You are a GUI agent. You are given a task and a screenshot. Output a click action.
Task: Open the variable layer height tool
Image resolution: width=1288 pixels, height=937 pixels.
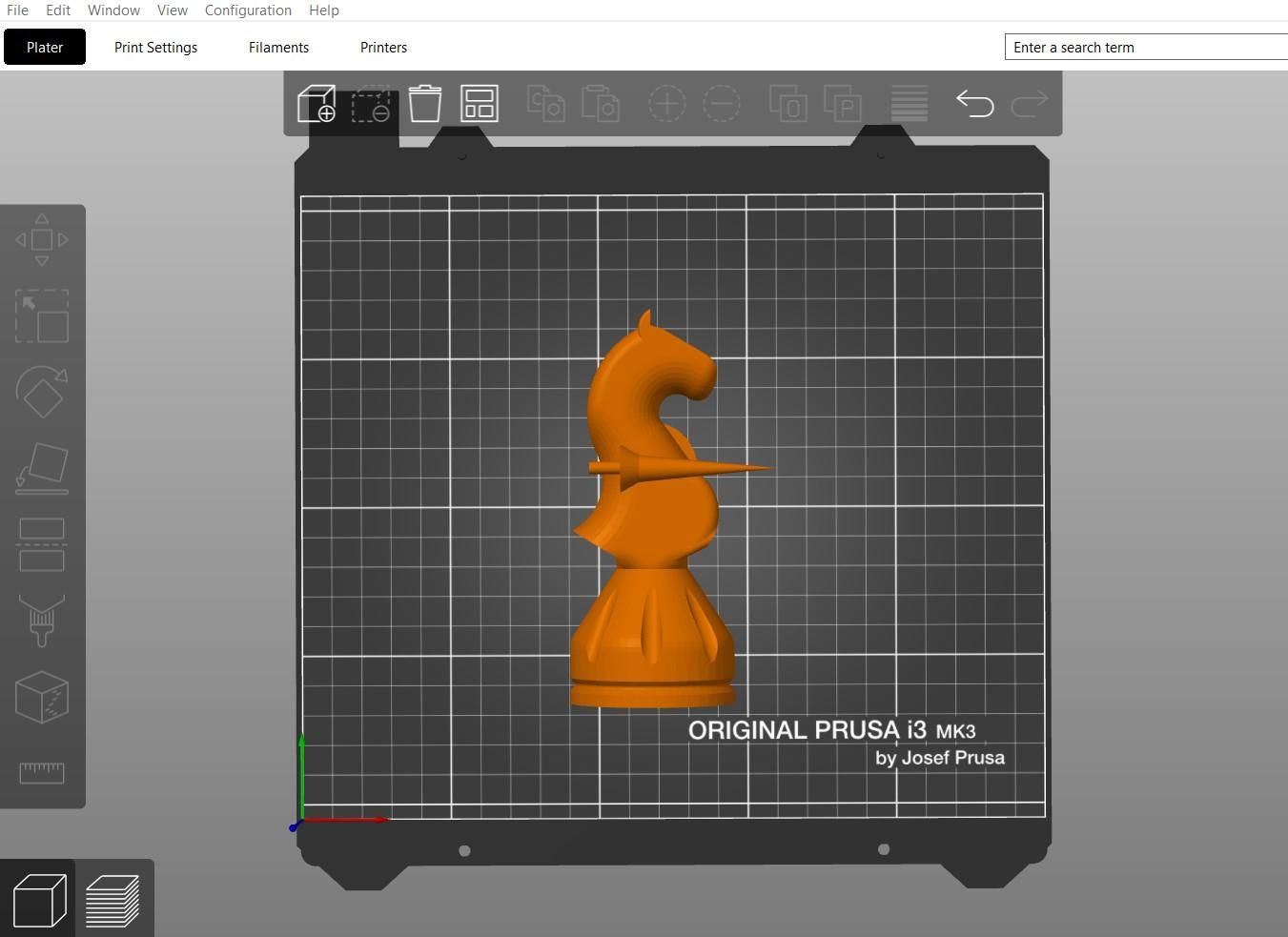(x=908, y=103)
